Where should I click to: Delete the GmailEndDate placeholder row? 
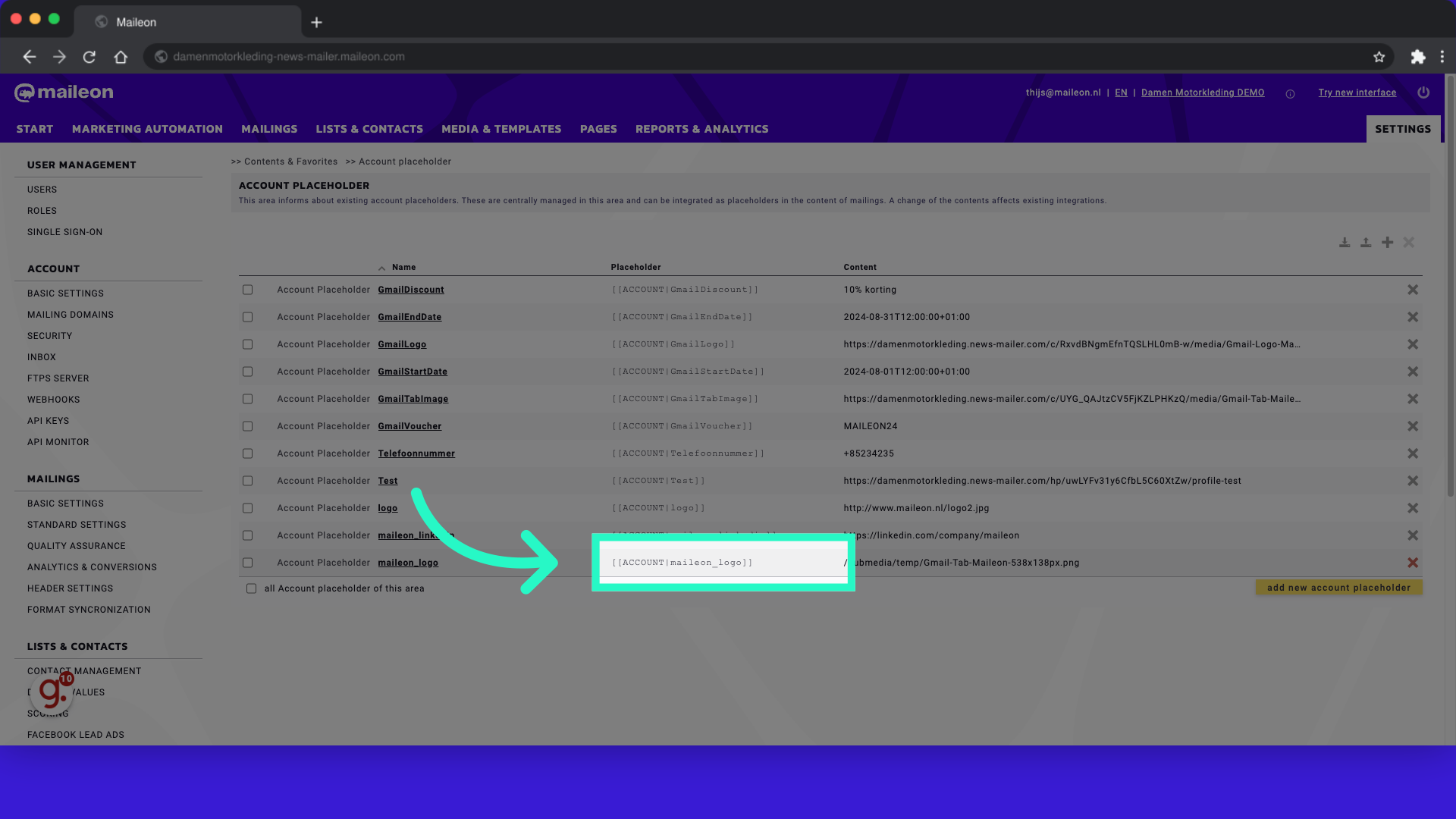pyautogui.click(x=1412, y=317)
